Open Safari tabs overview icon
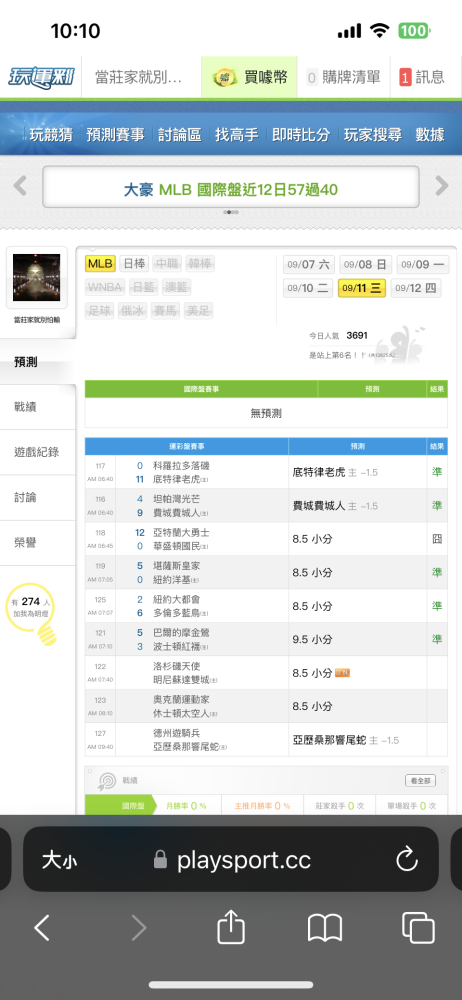This screenshot has width=462, height=1000. [418, 927]
